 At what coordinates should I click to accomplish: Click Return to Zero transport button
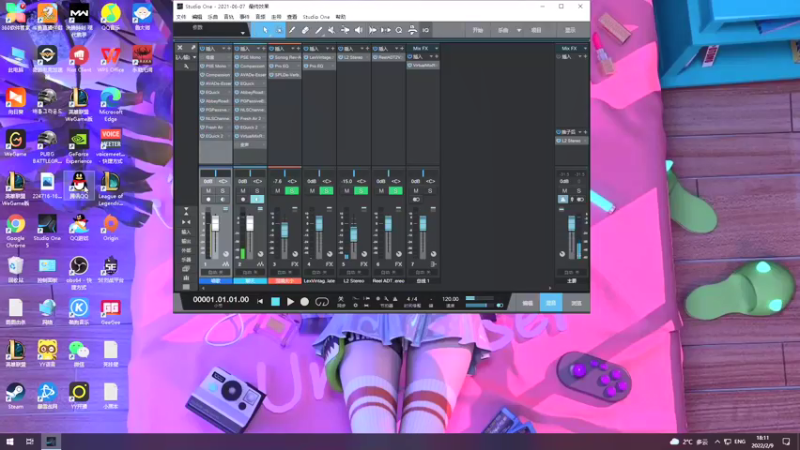click(260, 302)
